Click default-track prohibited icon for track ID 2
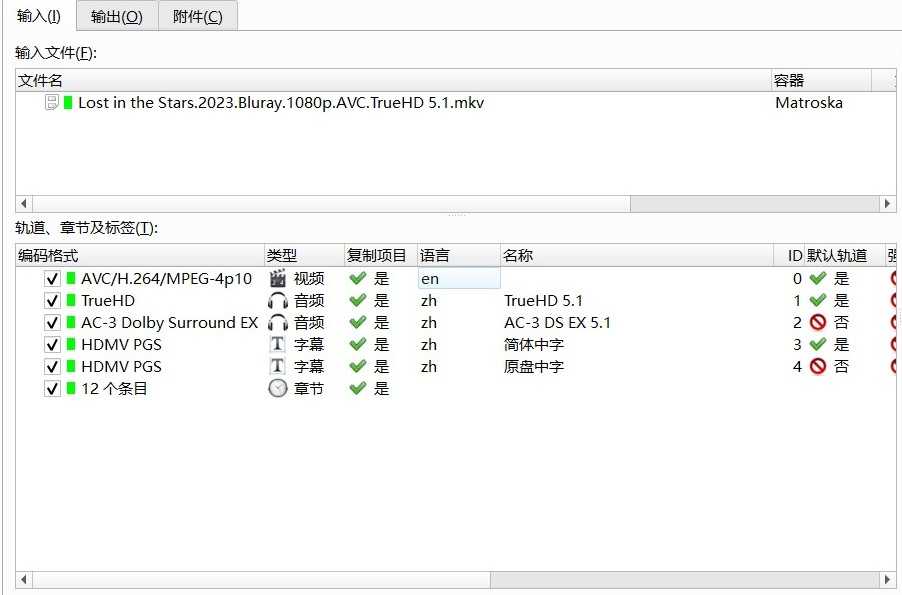The width and height of the screenshot is (902, 595). [818, 322]
